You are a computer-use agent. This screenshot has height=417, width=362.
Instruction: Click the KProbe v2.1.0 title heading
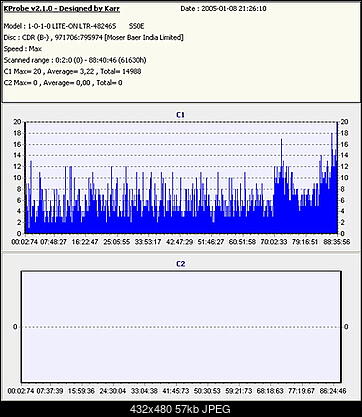[62, 9]
